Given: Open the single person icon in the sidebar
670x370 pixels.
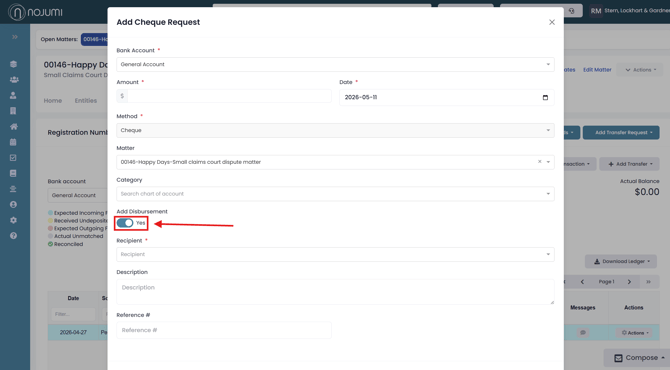Looking at the screenshot, I should coord(13,95).
